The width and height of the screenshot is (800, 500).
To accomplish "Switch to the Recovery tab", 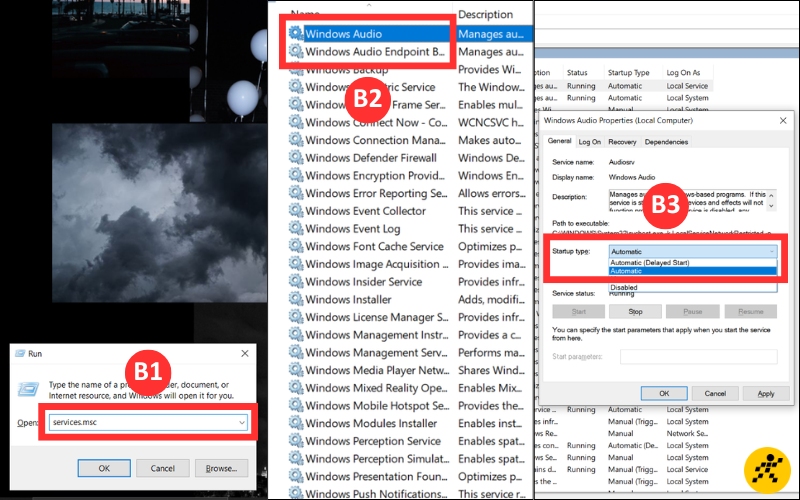I will pos(622,142).
